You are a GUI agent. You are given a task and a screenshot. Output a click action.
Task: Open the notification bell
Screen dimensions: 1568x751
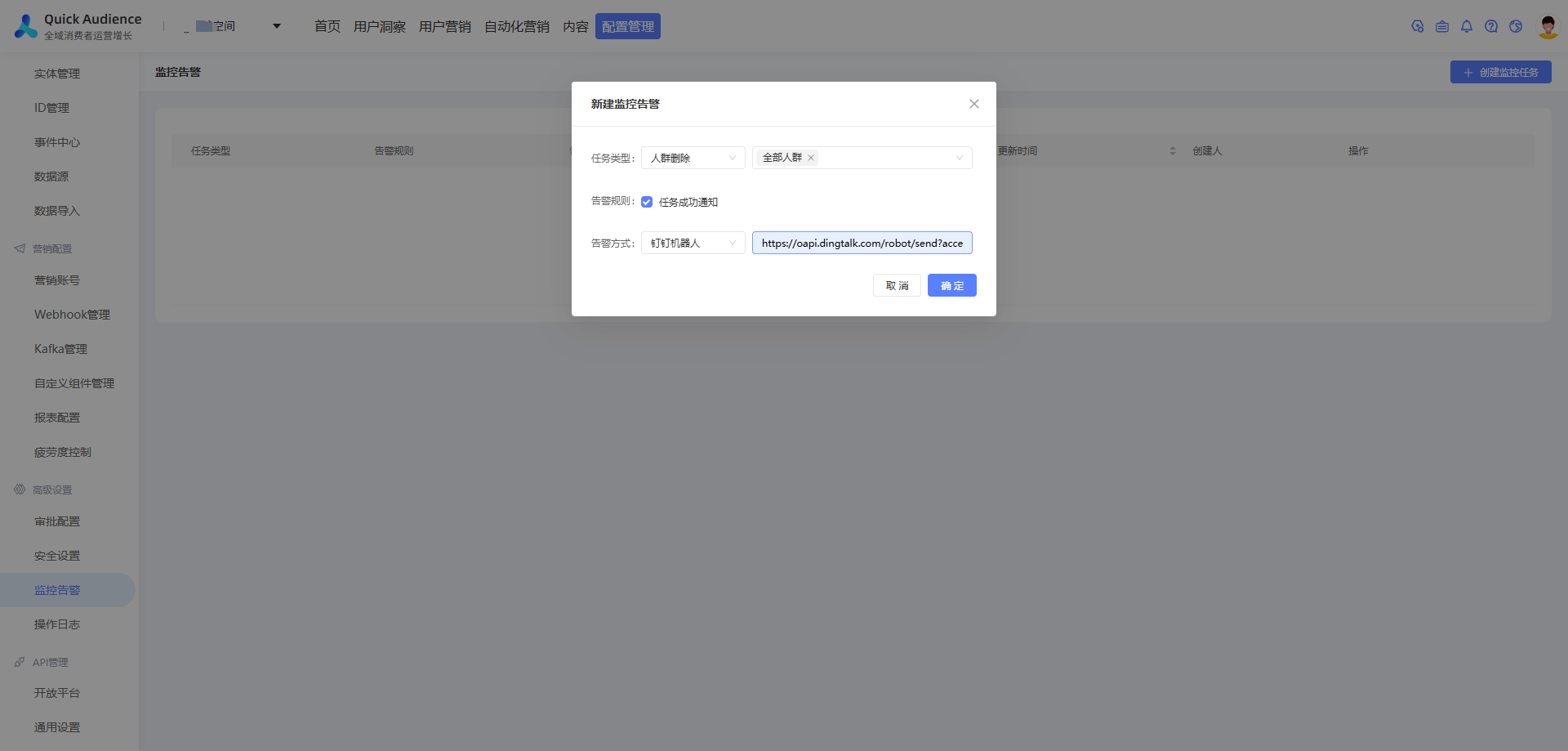(x=1467, y=26)
